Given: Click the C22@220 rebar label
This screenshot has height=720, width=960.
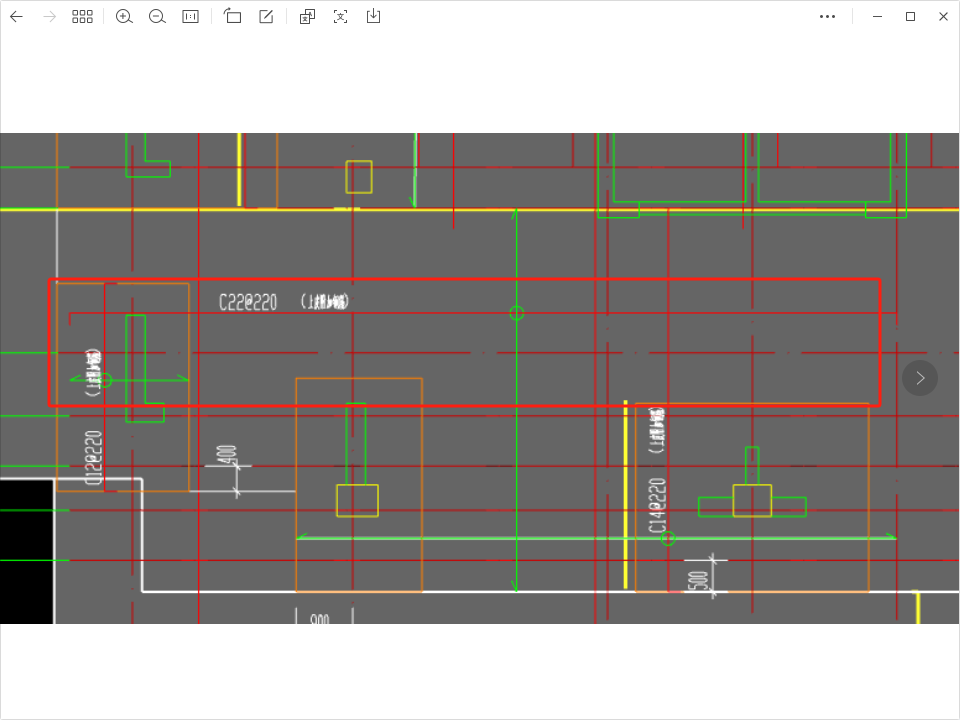Looking at the screenshot, I should click(x=248, y=302).
